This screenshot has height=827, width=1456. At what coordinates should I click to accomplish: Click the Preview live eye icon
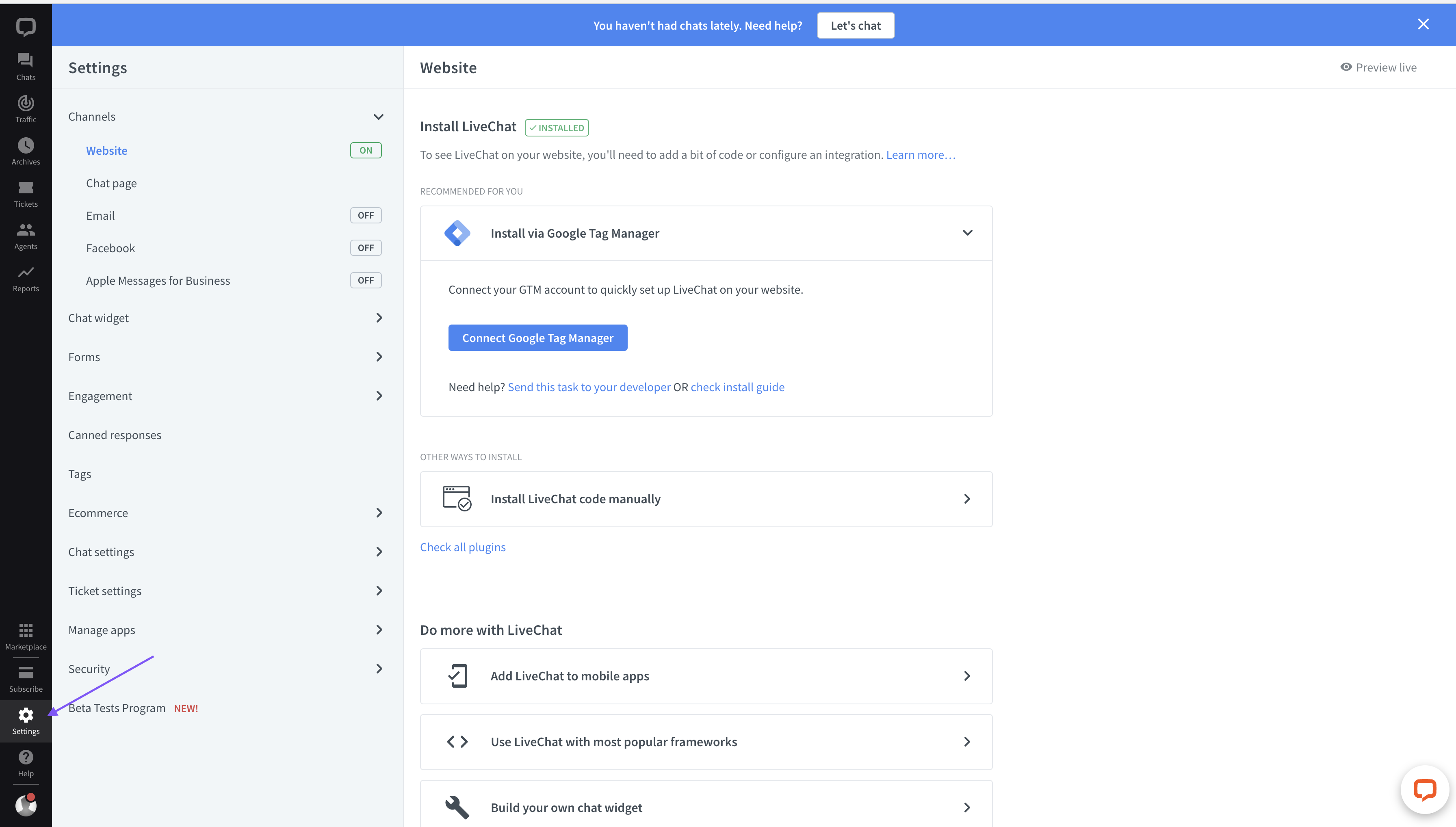click(x=1346, y=67)
